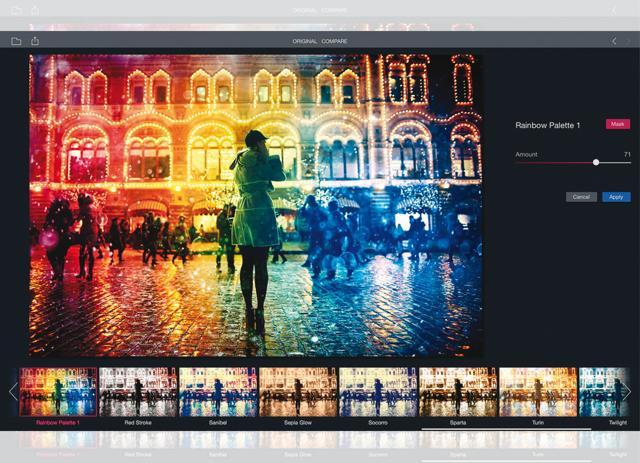640x463 pixels.
Task: Toggle the Mask button for Rainbow Palette 1
Action: pos(618,124)
